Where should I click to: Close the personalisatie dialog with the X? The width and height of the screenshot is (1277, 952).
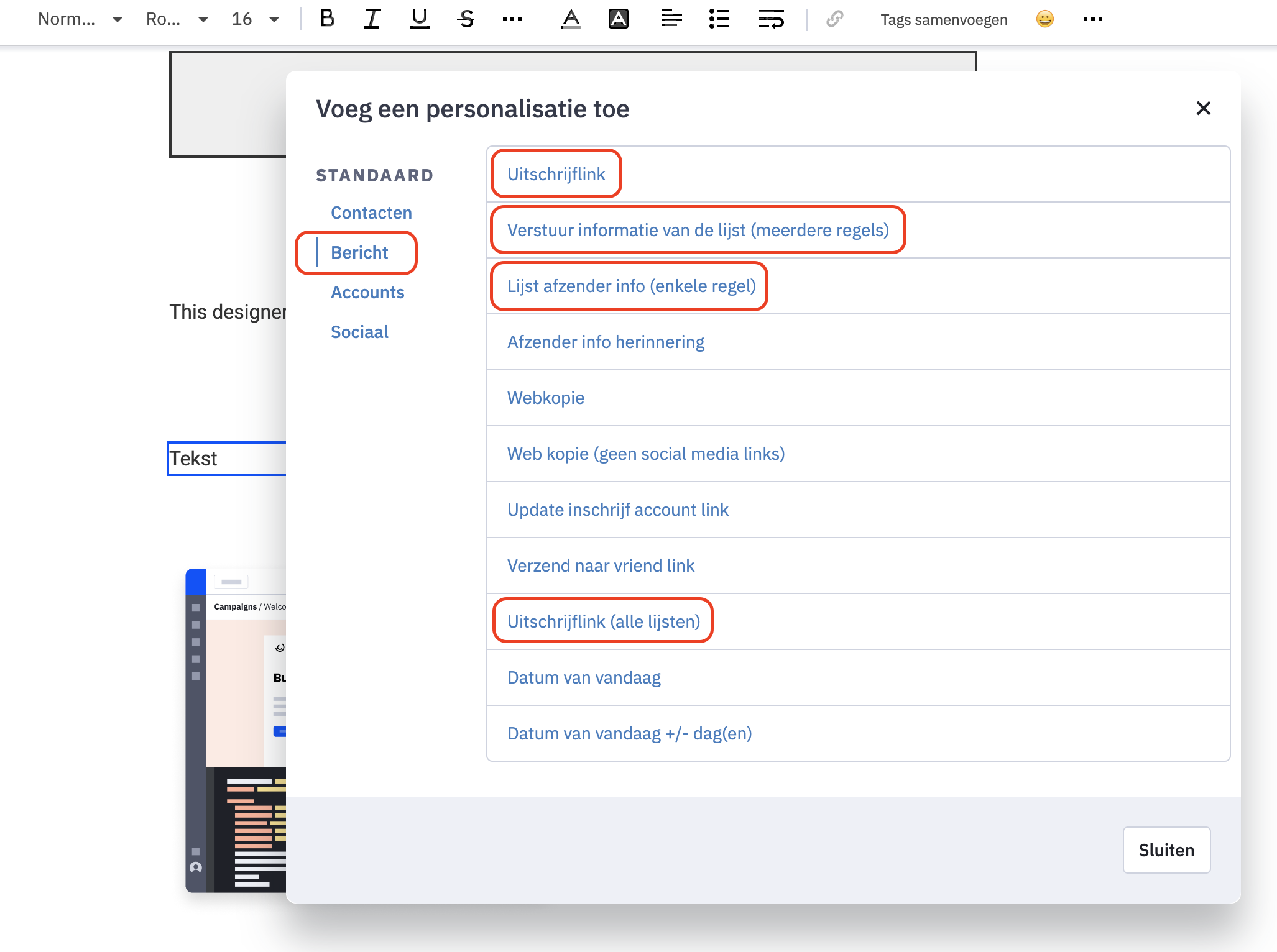pos(1204,108)
